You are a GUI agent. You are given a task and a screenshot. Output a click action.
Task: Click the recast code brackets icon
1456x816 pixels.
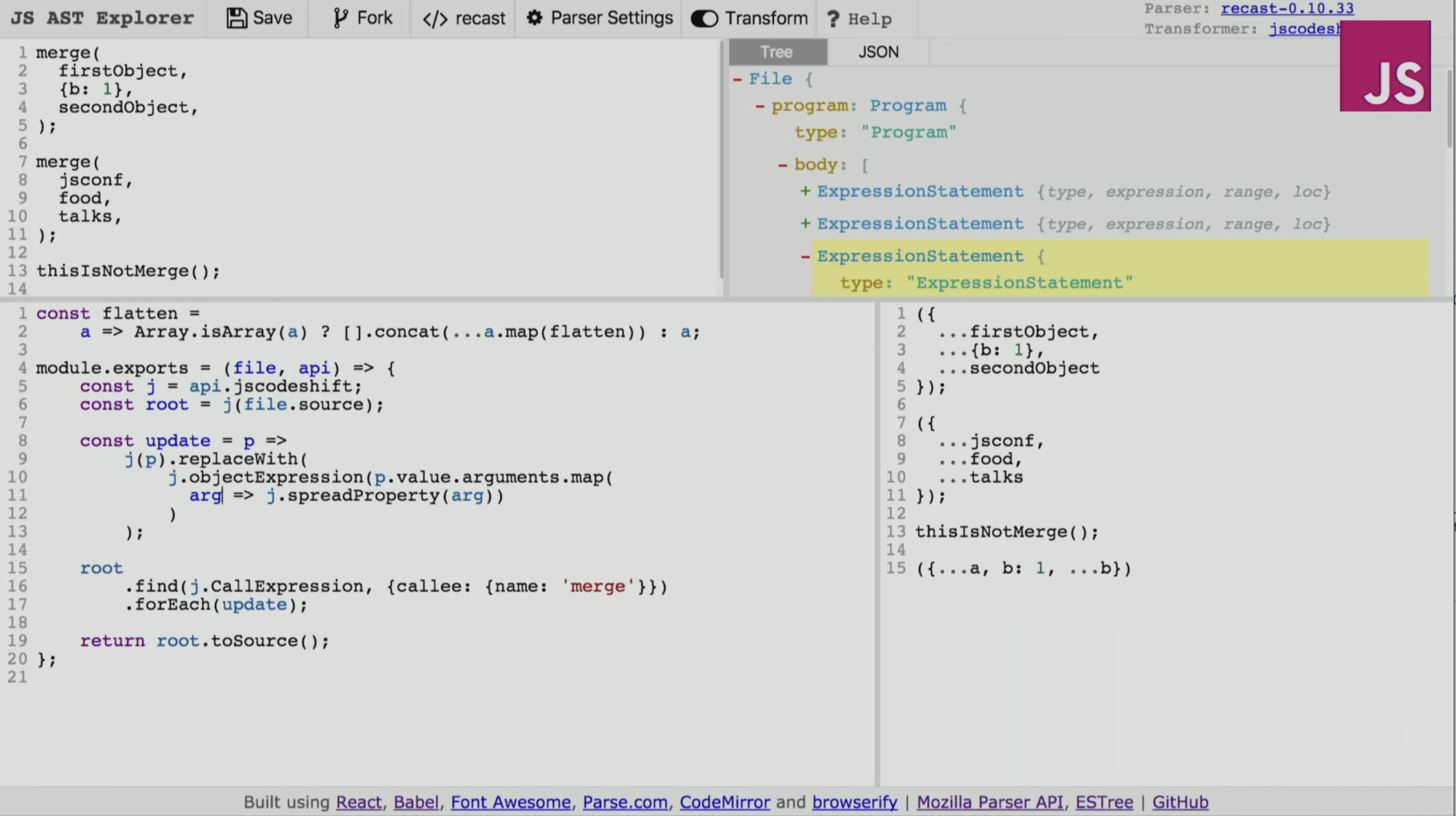coord(435,19)
